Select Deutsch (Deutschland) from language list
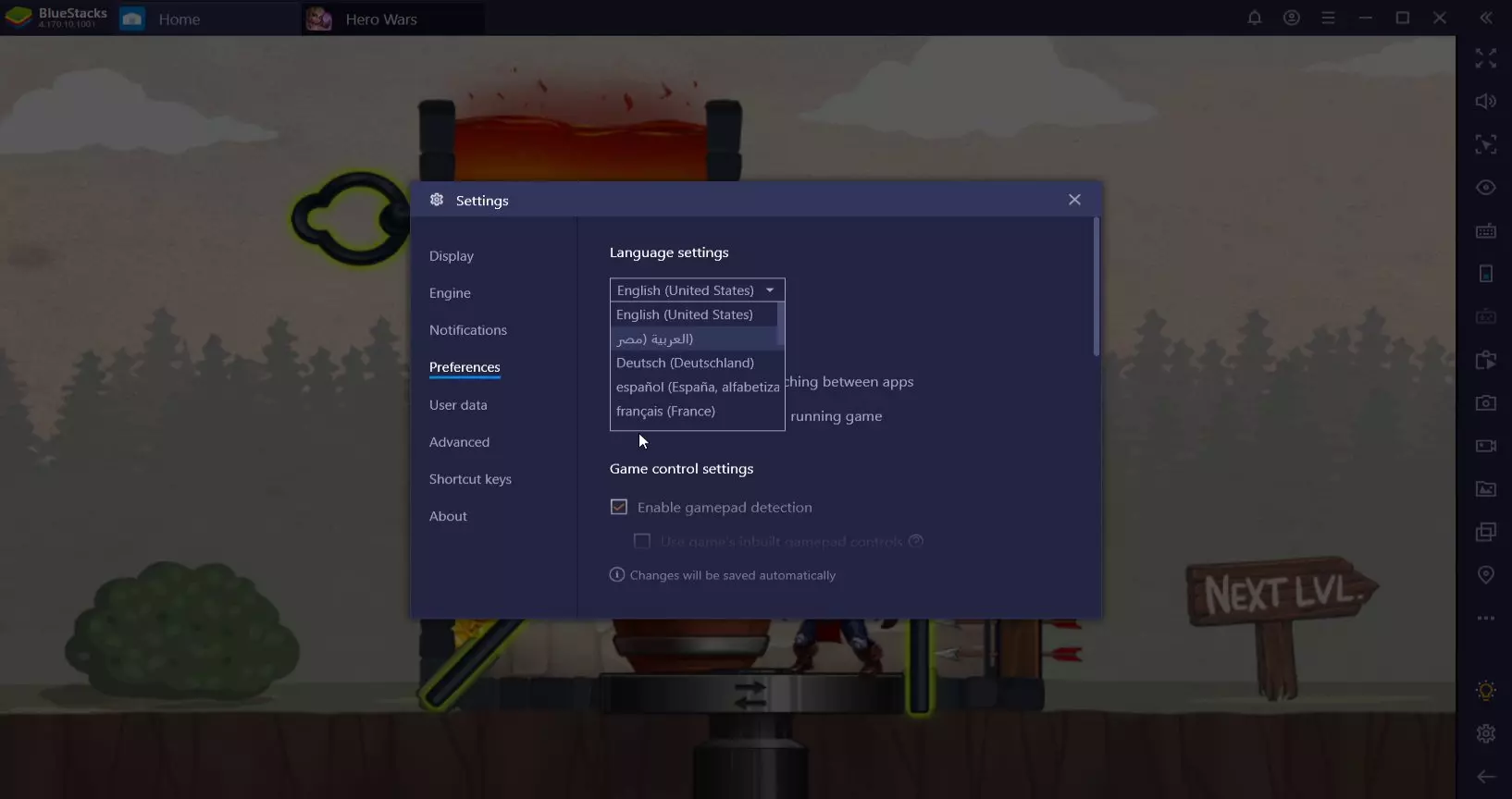Viewport: 1512px width, 799px height. point(685,363)
